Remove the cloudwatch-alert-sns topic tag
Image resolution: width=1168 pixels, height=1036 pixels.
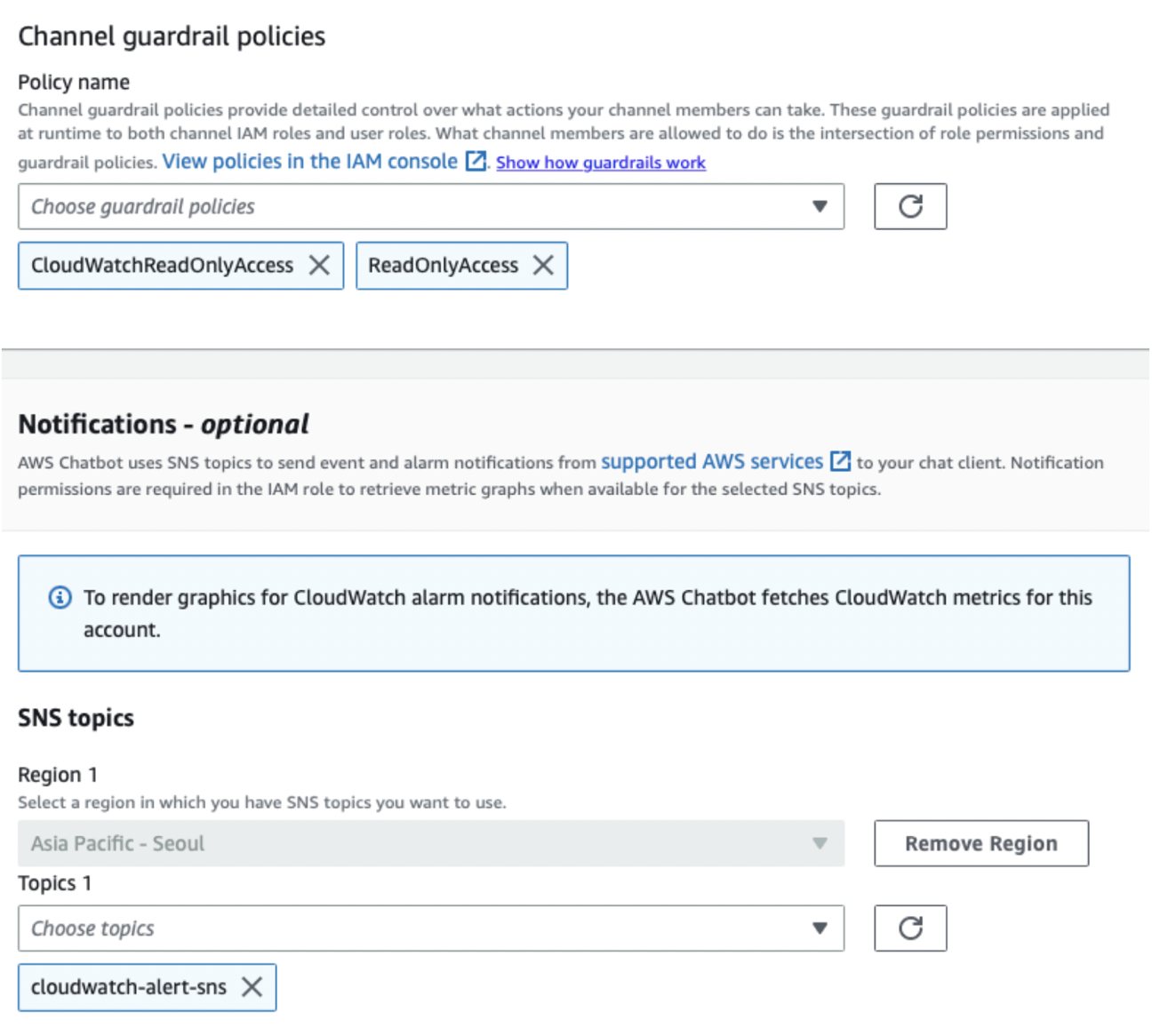coord(252,986)
